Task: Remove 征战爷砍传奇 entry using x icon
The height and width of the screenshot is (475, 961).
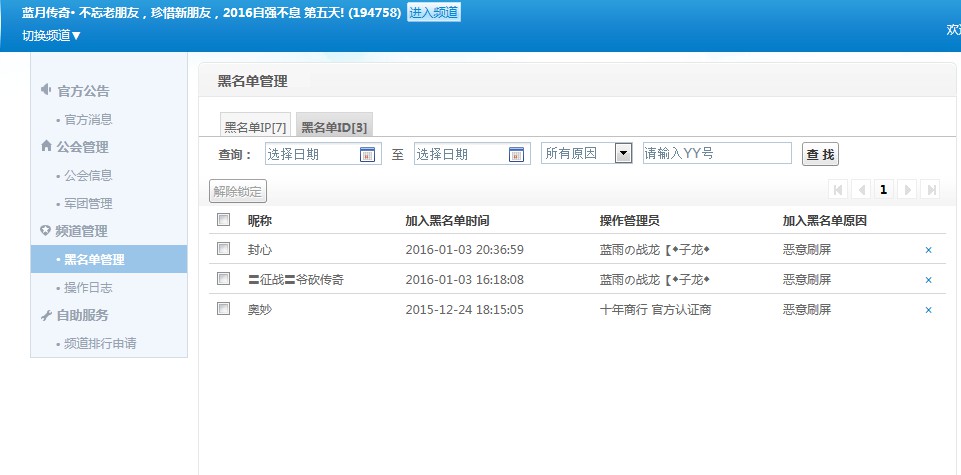Action: point(928,280)
